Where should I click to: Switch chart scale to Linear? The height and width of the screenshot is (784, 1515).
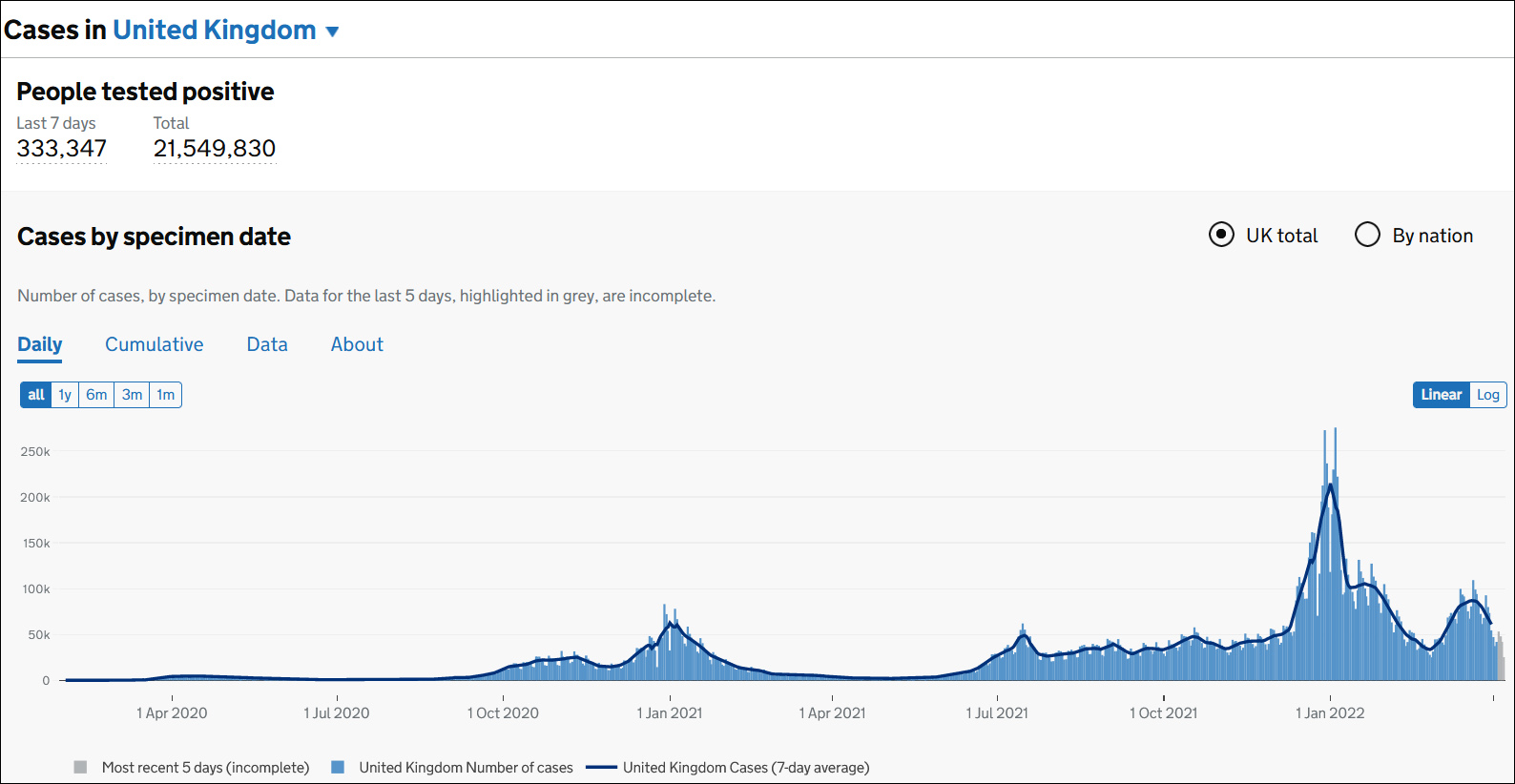(1442, 395)
